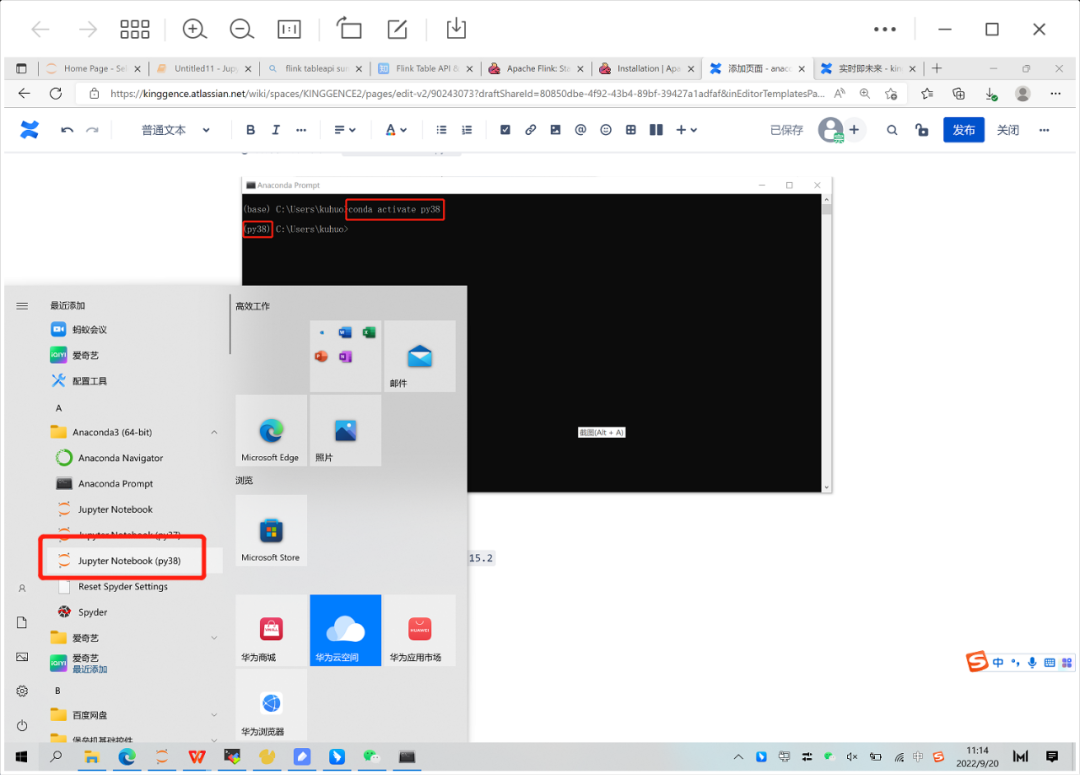This screenshot has height=775, width=1080.
Task: Insert a bulleted list
Action: click(x=442, y=130)
